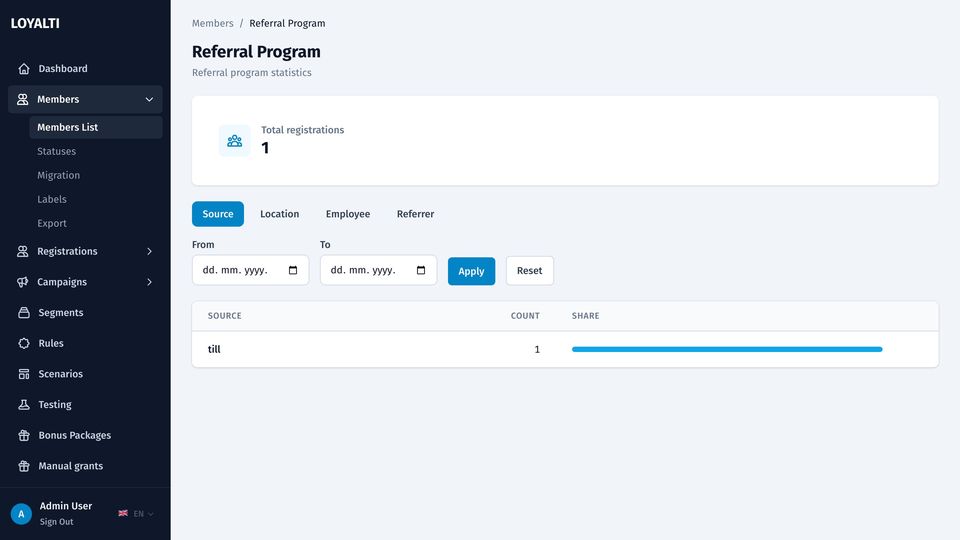Click the Admin User avatar
The height and width of the screenshot is (540, 960).
(x=21, y=514)
